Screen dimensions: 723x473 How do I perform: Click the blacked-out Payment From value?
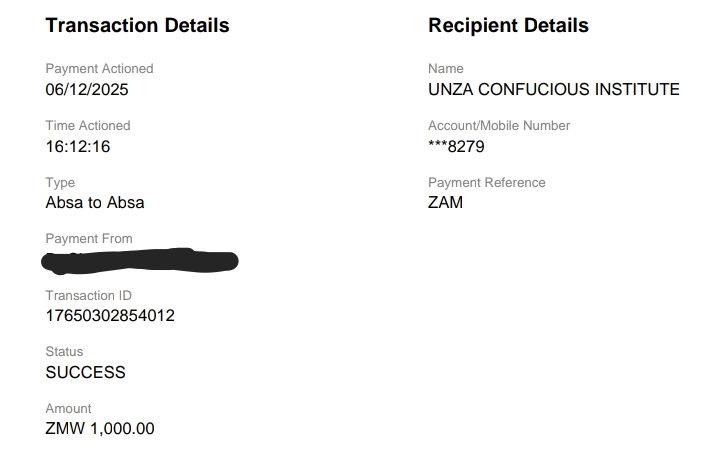click(x=140, y=262)
